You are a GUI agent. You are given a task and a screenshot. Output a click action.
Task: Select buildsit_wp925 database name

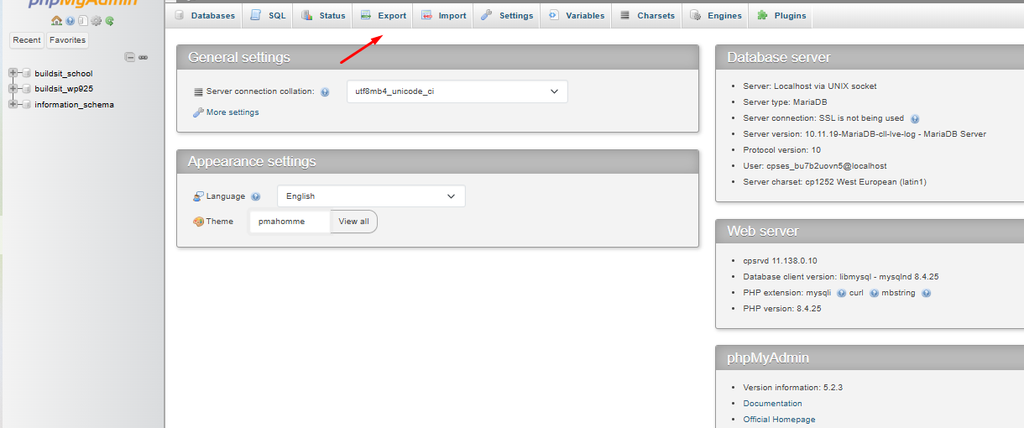[x=63, y=89]
